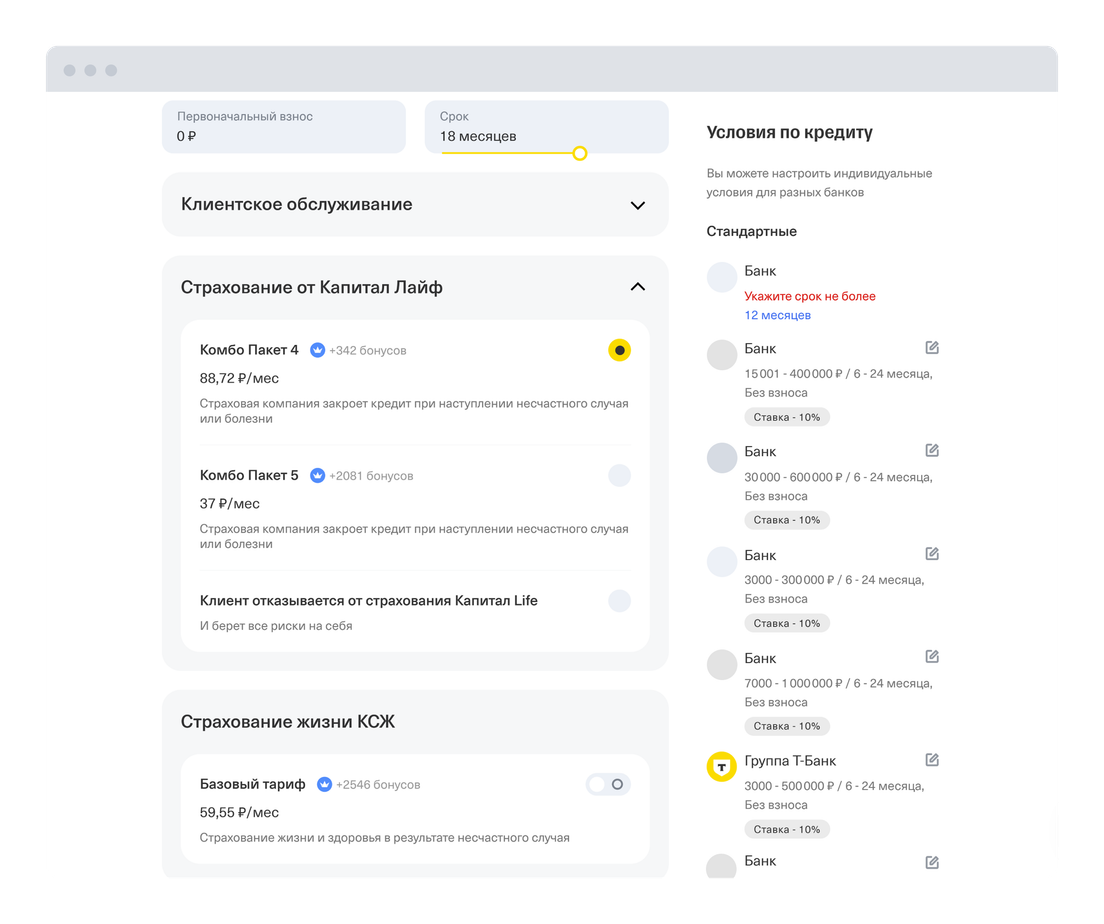Click bonus crown icon beside Комбо Пакет 4
The width and height of the screenshot is (1104, 924).
[x=317, y=350]
